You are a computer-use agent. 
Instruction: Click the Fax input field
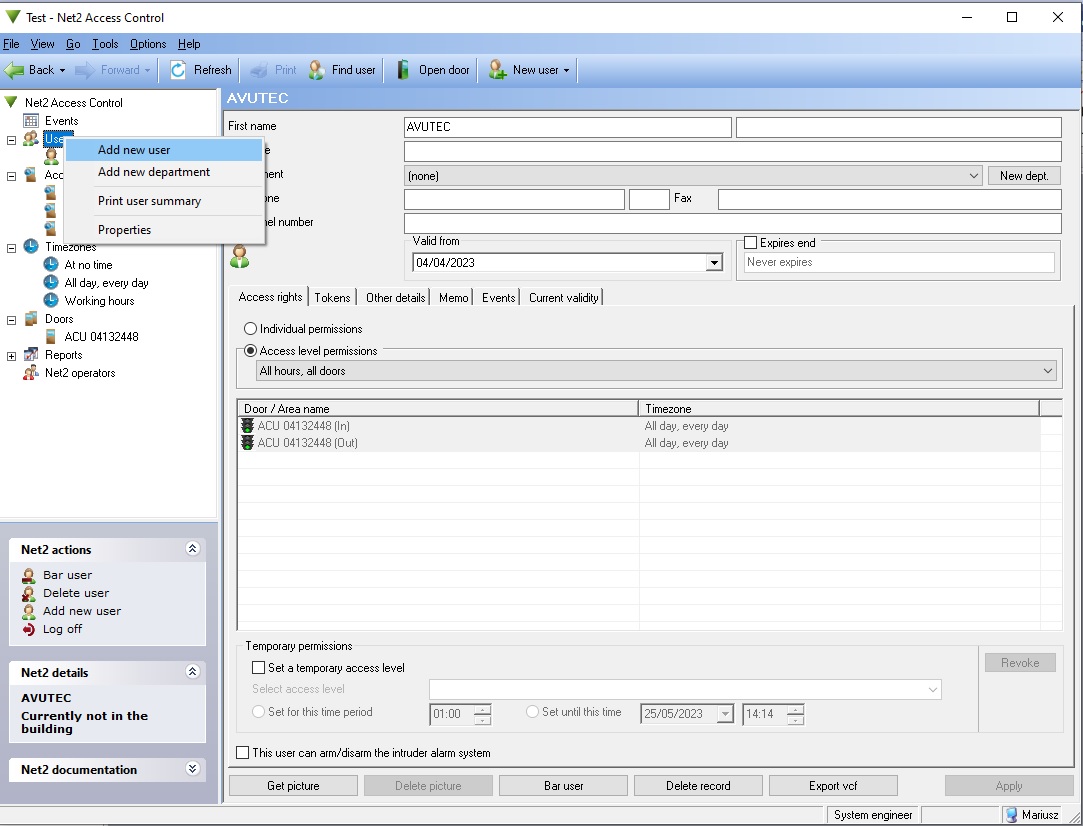(890, 199)
